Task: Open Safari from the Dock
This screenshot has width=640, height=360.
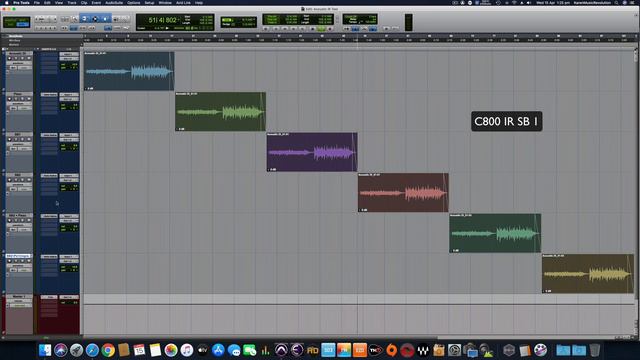Action: [x=92, y=350]
